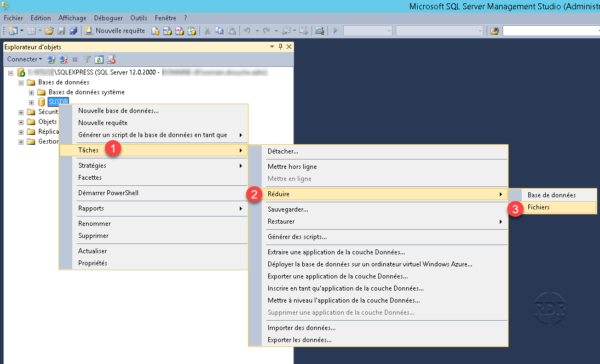Select the Bases de données système tree item

(x=86, y=92)
